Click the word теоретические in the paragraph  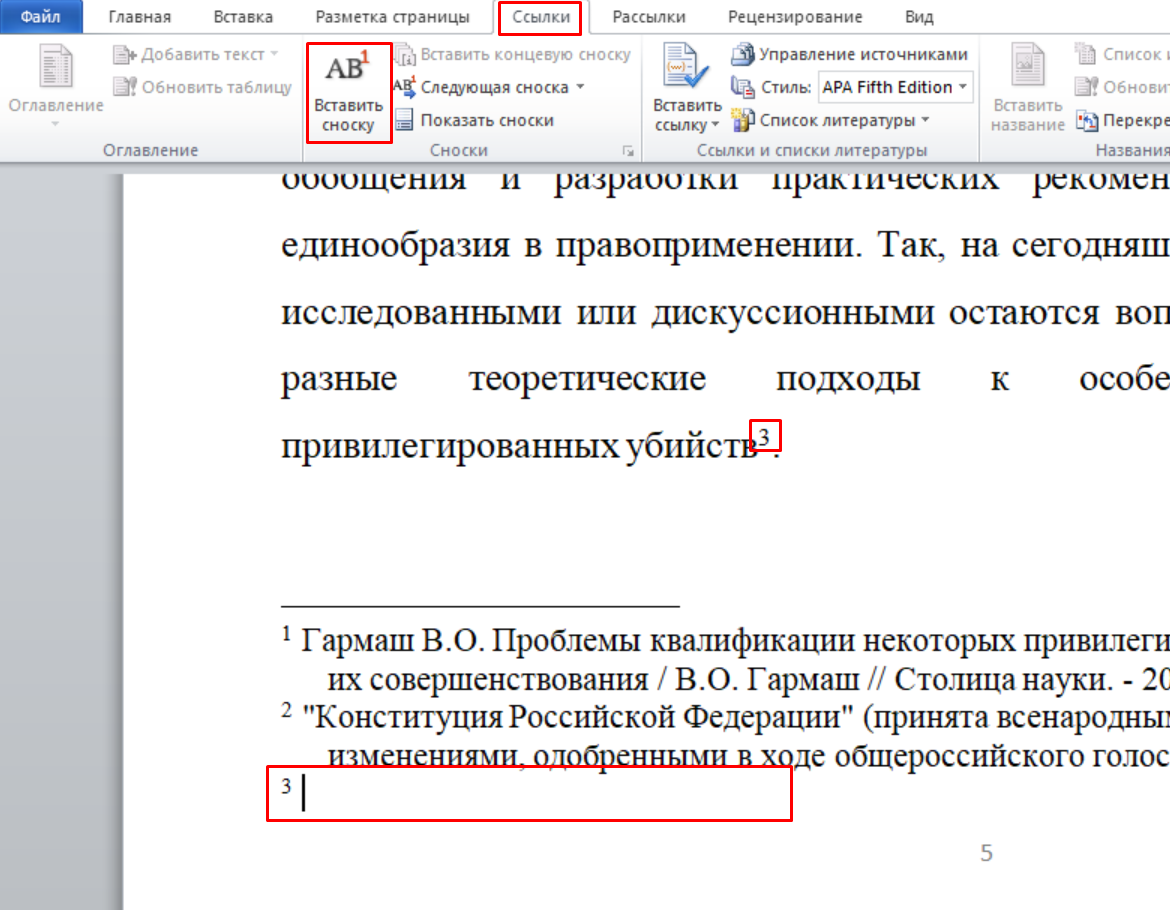click(x=587, y=379)
